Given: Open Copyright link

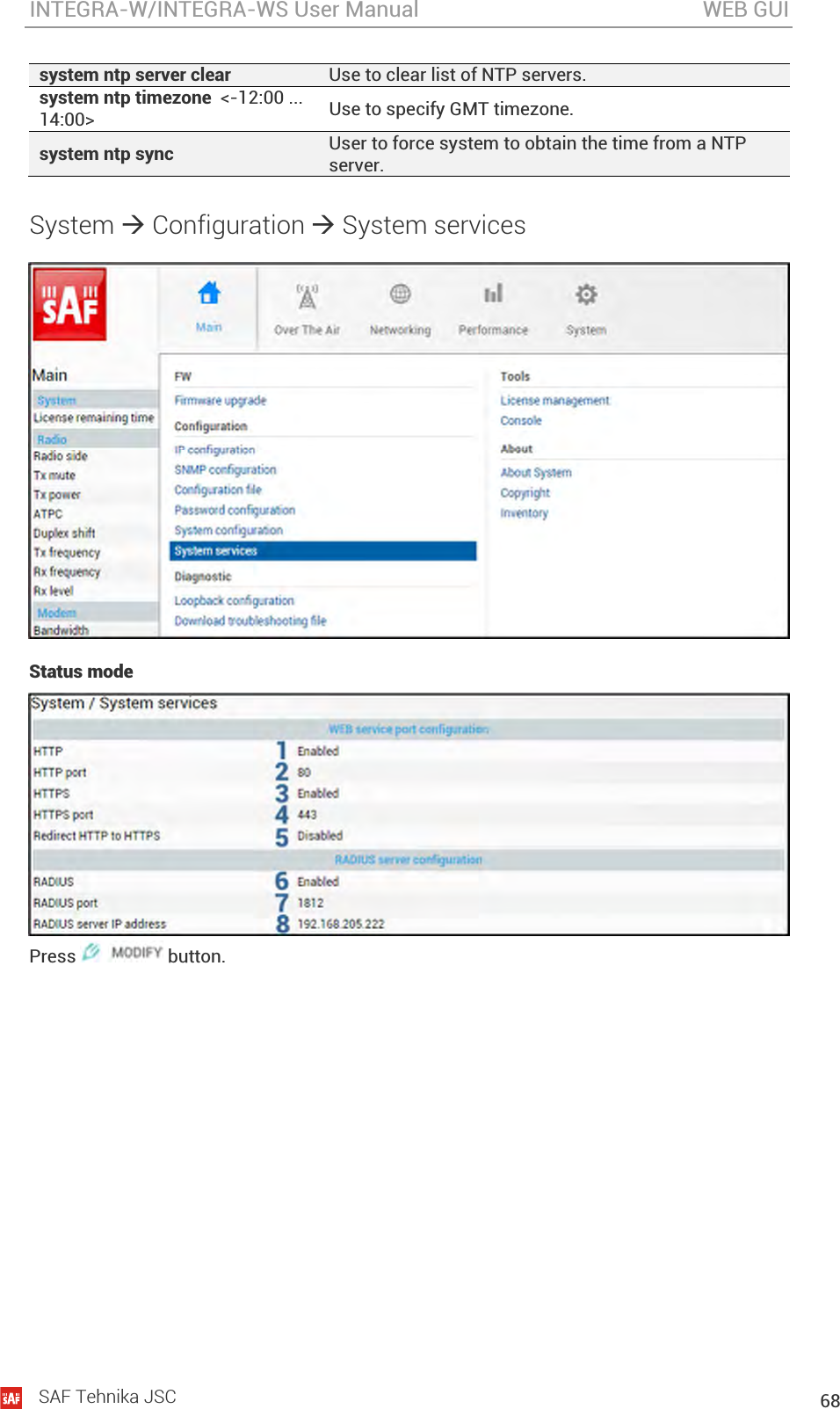Looking at the screenshot, I should coord(525,493).
